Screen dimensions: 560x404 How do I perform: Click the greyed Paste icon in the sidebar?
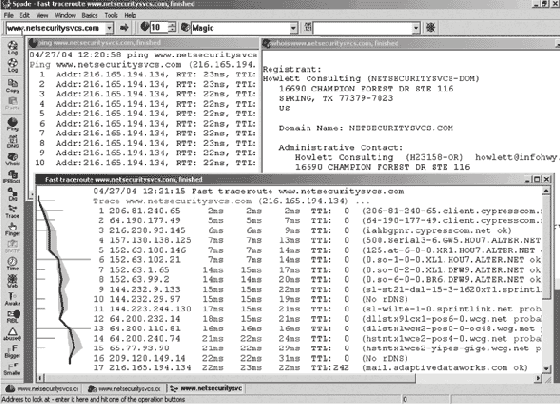12,103
